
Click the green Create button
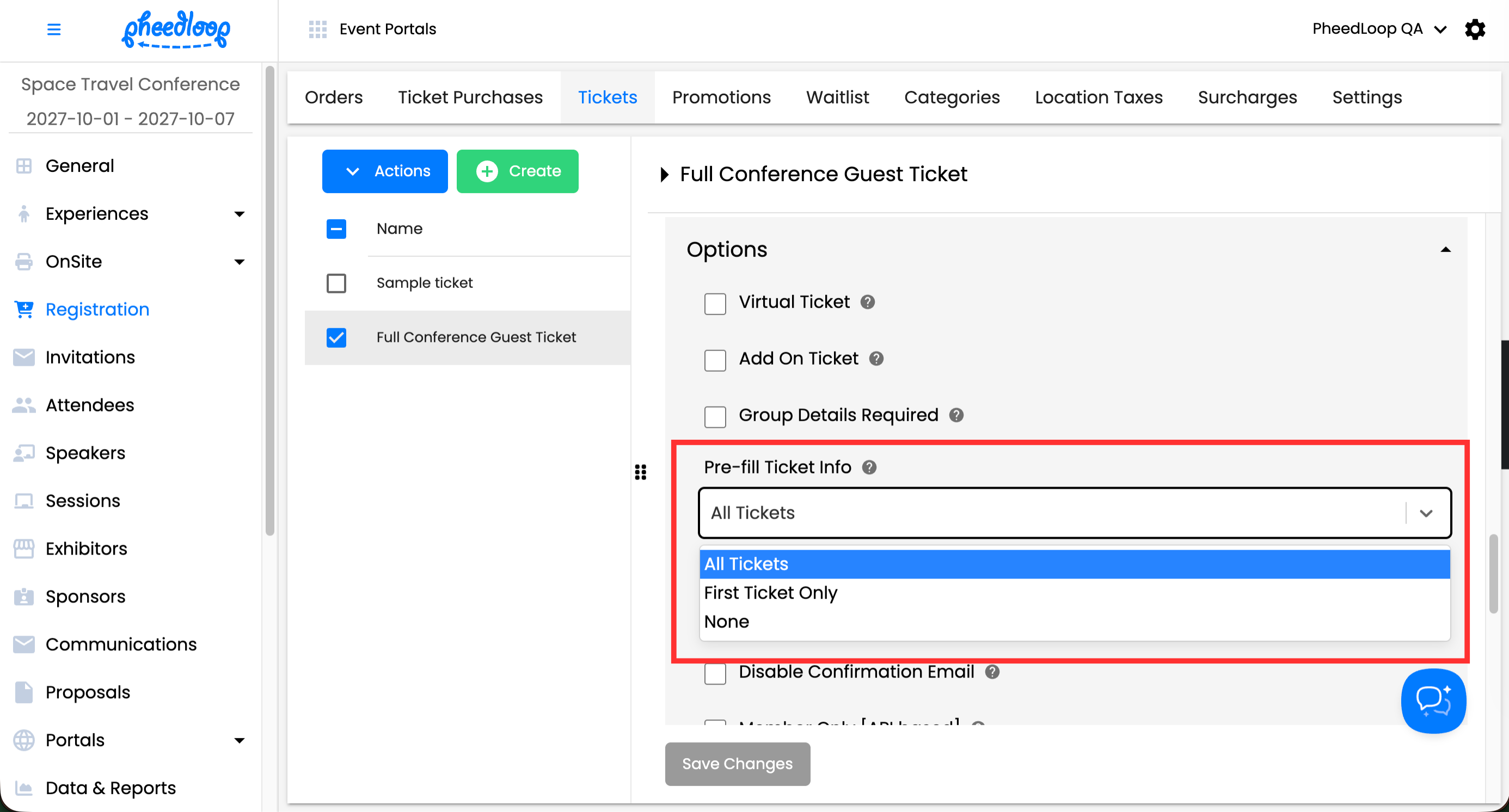pyautogui.click(x=517, y=171)
